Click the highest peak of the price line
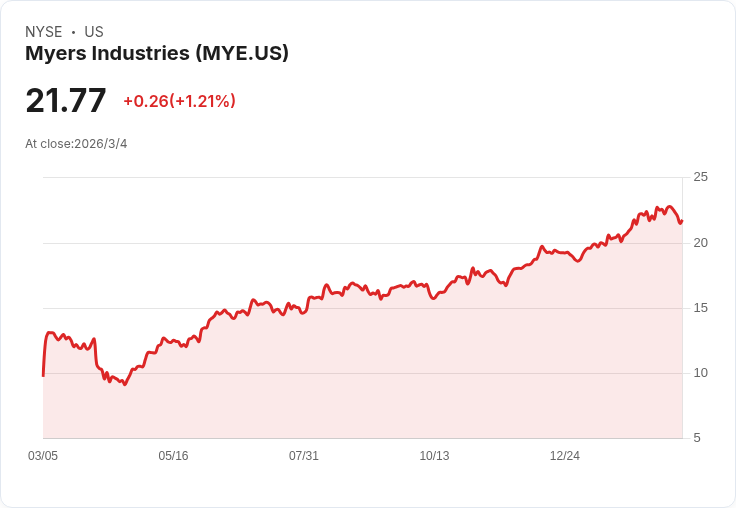This screenshot has width=736, height=508. [x=669, y=207]
